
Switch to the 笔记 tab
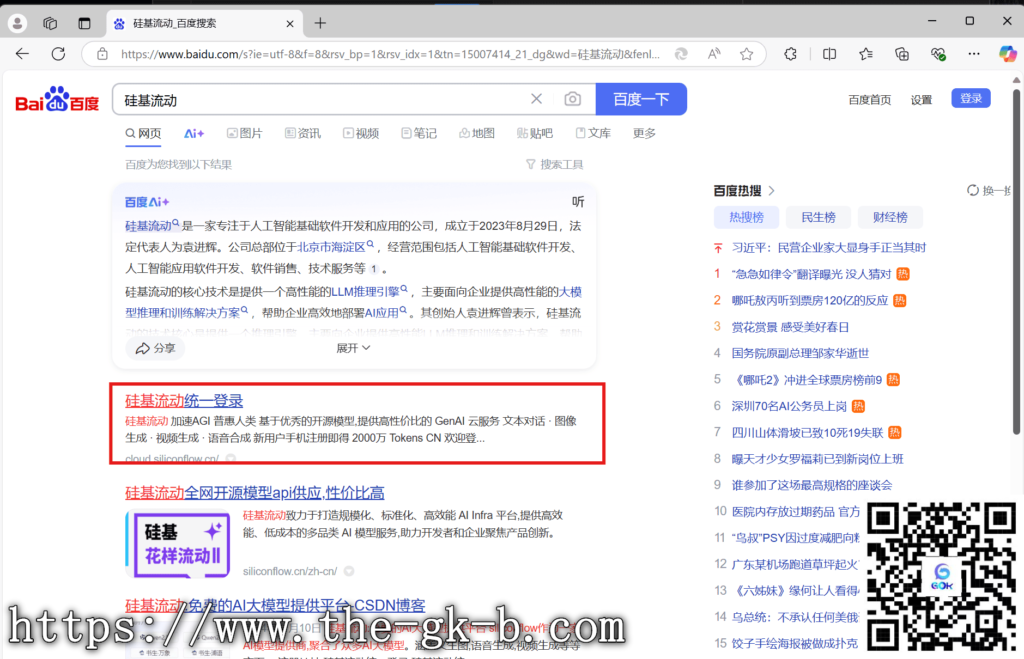[419, 133]
